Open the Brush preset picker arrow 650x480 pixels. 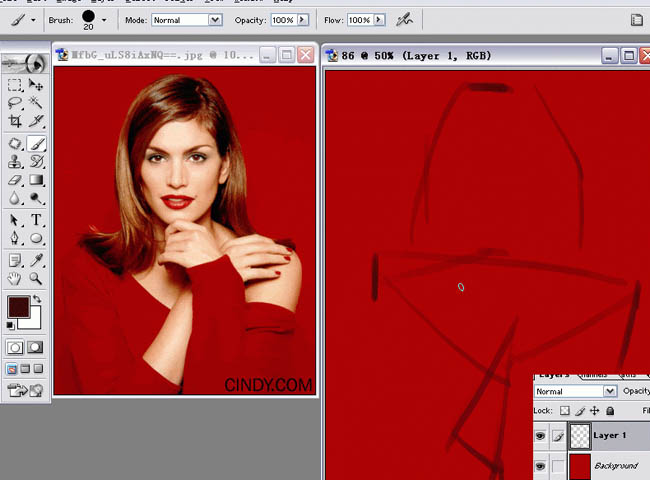(104, 20)
